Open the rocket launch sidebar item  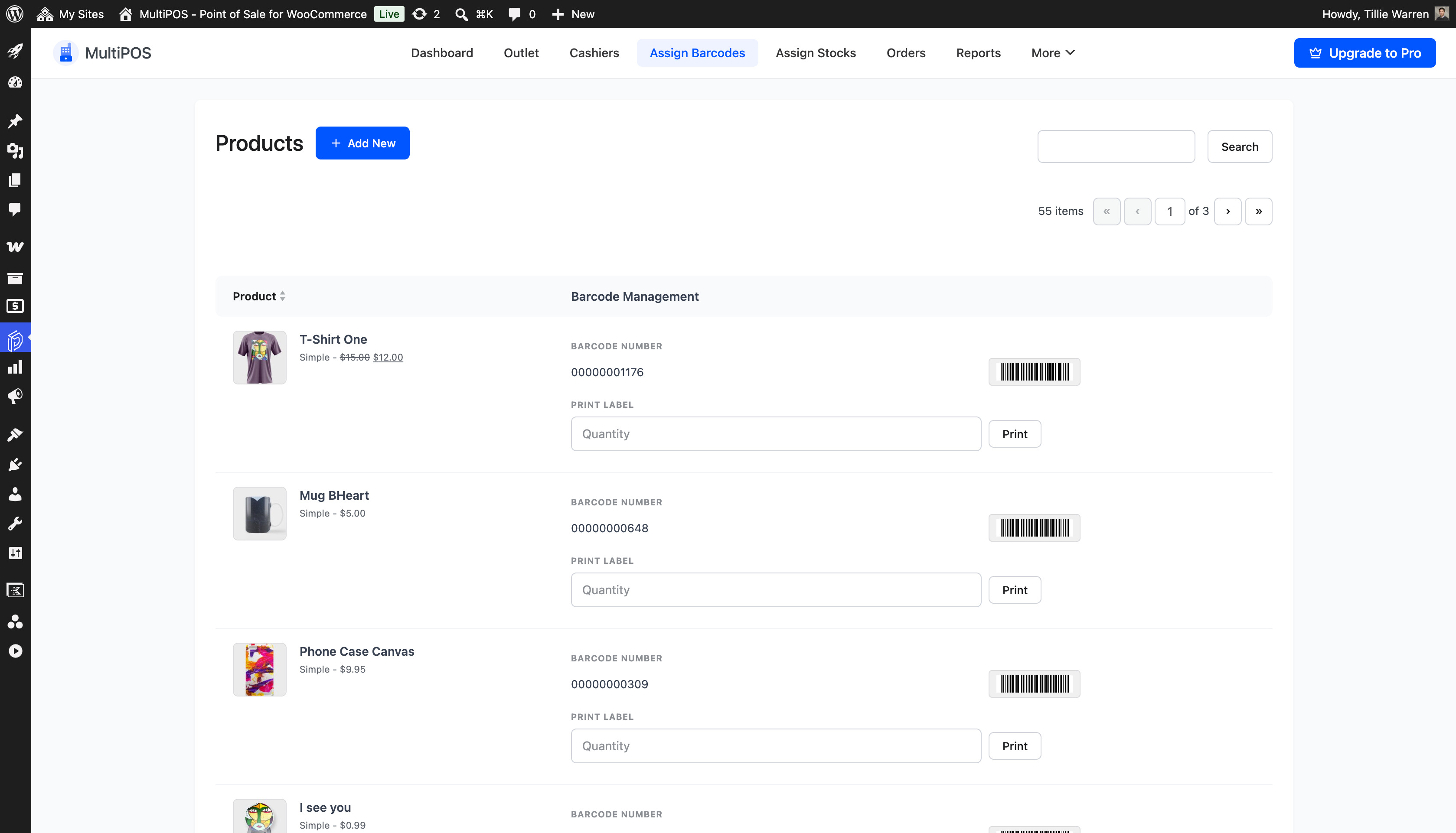point(16,52)
